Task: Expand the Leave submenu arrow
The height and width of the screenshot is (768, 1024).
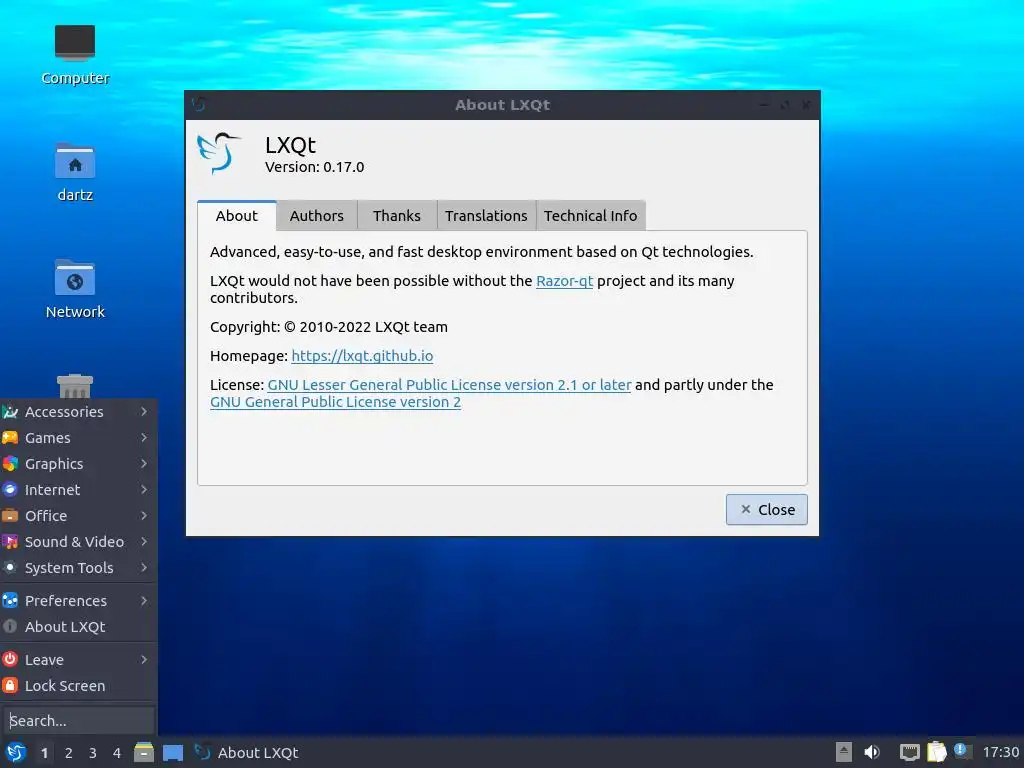Action: click(144, 660)
